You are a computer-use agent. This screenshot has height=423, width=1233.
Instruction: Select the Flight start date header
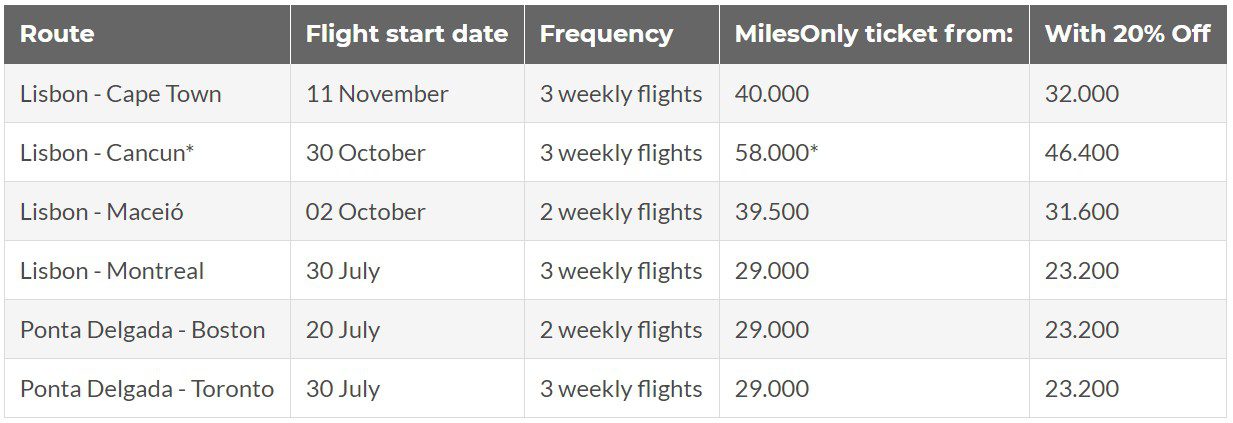407,33
